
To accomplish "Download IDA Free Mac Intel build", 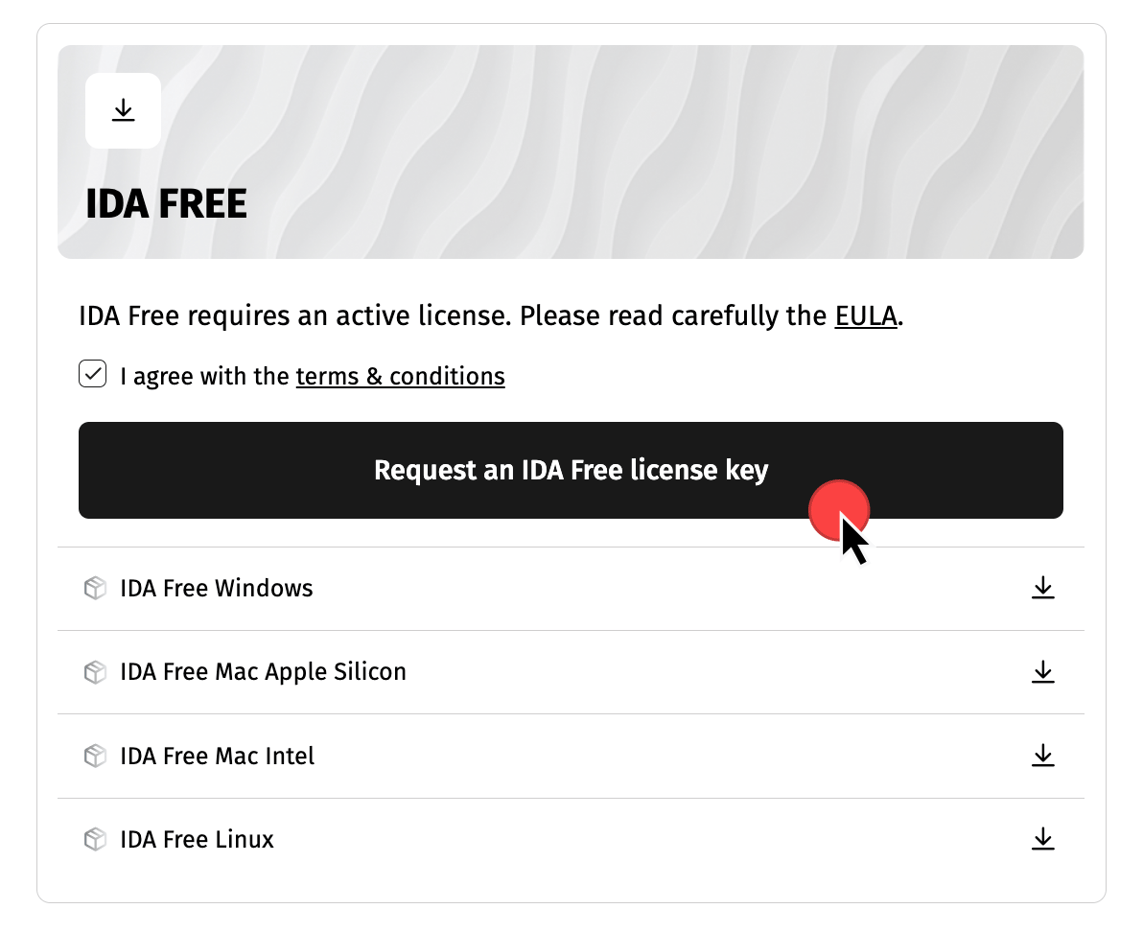I will pyautogui.click(x=1042, y=756).
